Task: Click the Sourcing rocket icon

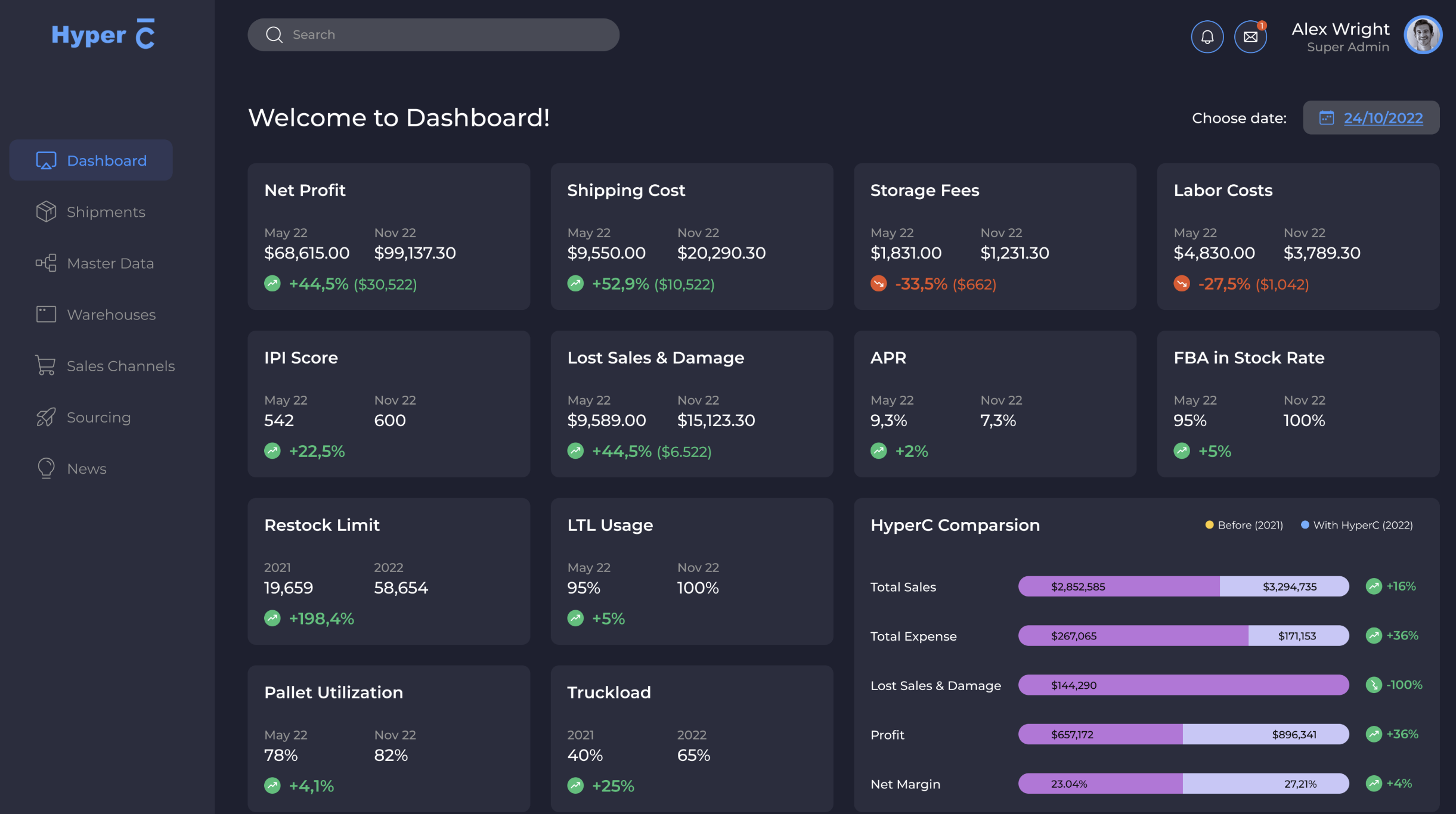Action: pos(46,417)
